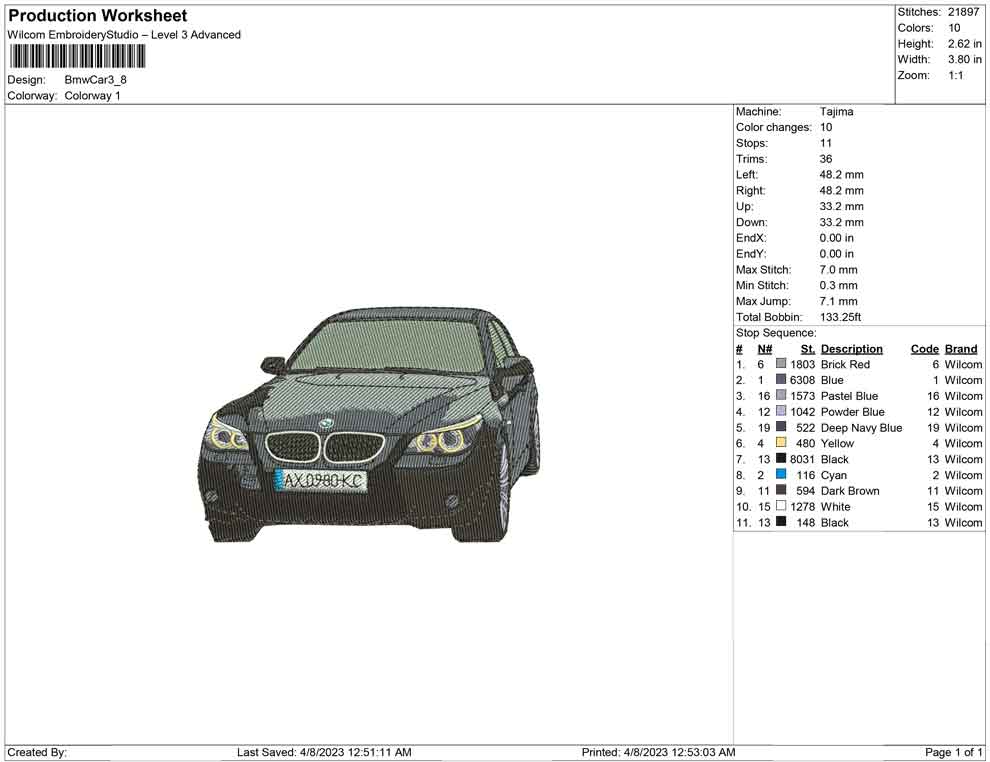
Task: Click the St. column header
Action: tap(808, 348)
